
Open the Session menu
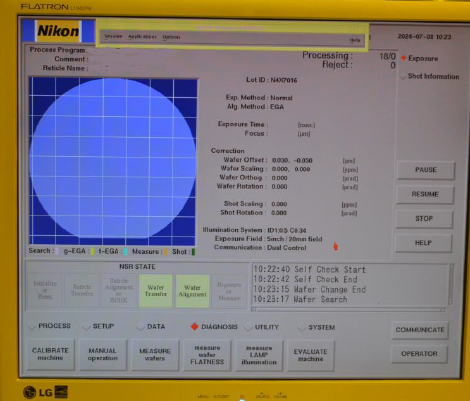pos(113,36)
